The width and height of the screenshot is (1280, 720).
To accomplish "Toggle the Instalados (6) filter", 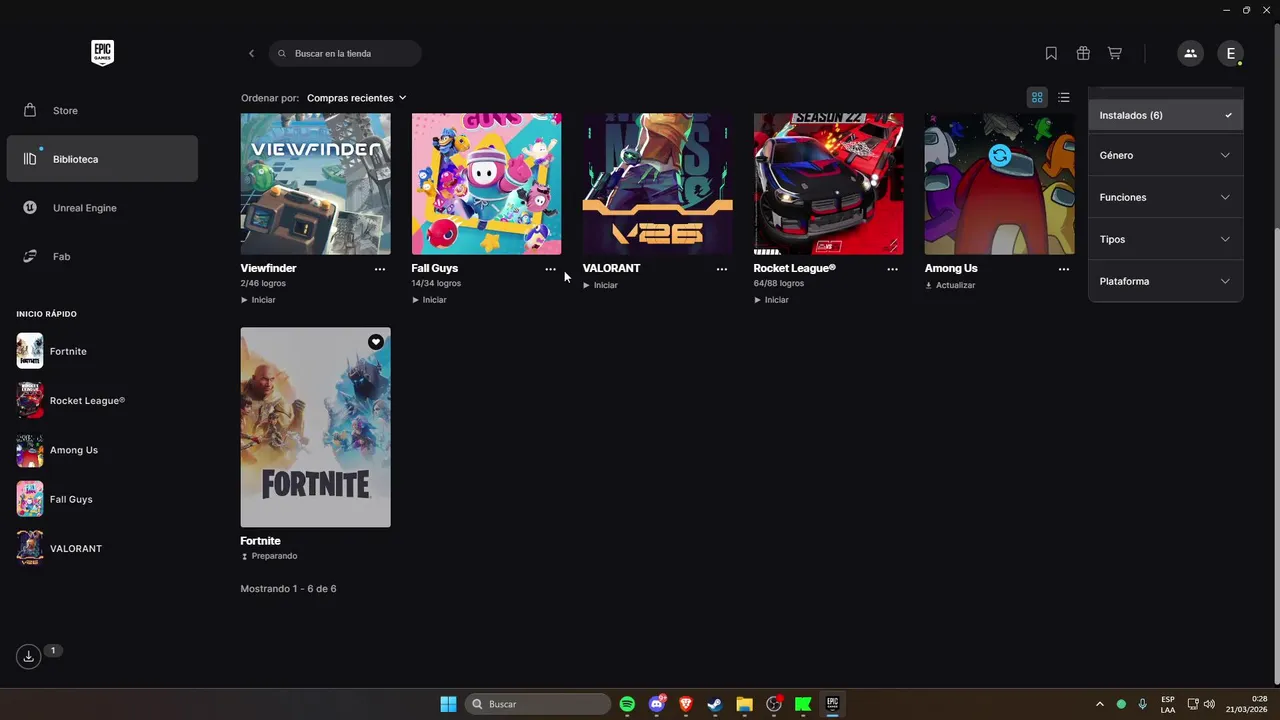I will (1166, 115).
